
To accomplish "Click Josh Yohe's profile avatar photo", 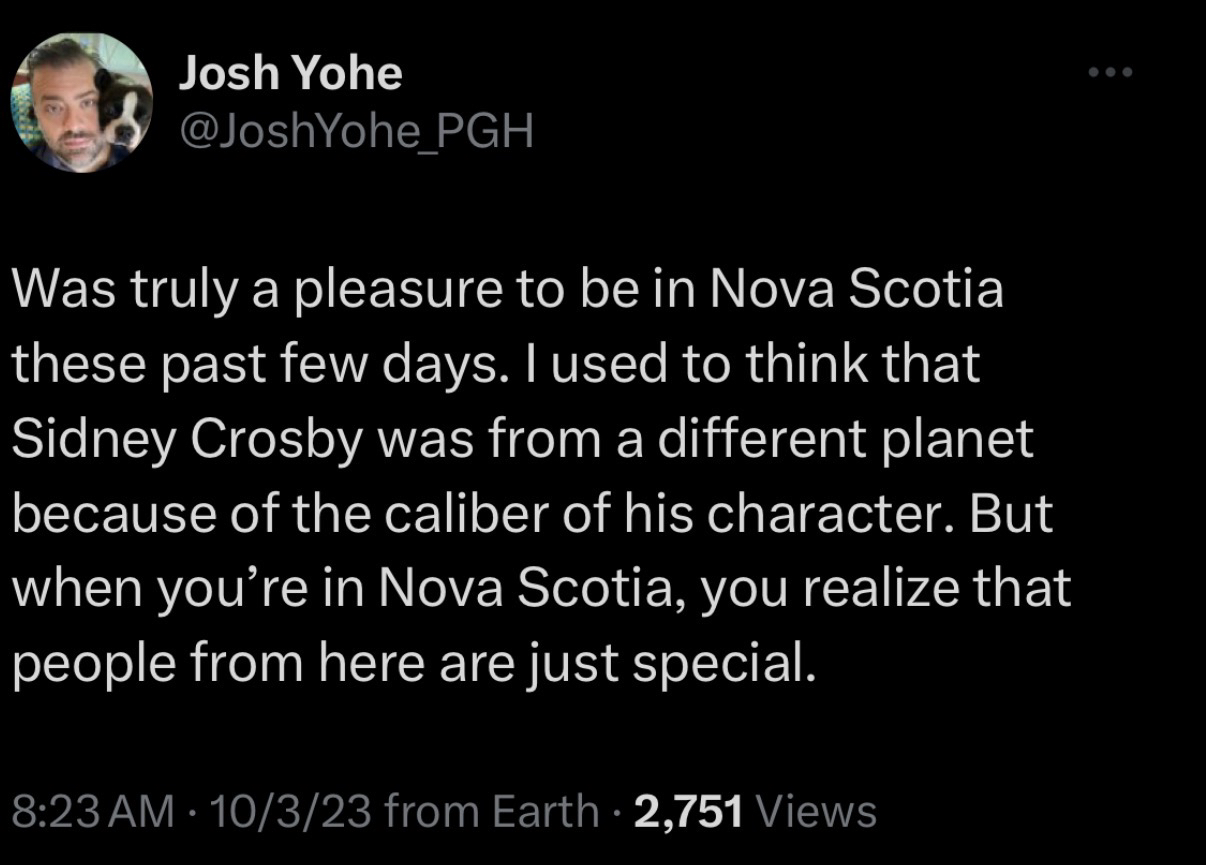I will pos(80,103).
